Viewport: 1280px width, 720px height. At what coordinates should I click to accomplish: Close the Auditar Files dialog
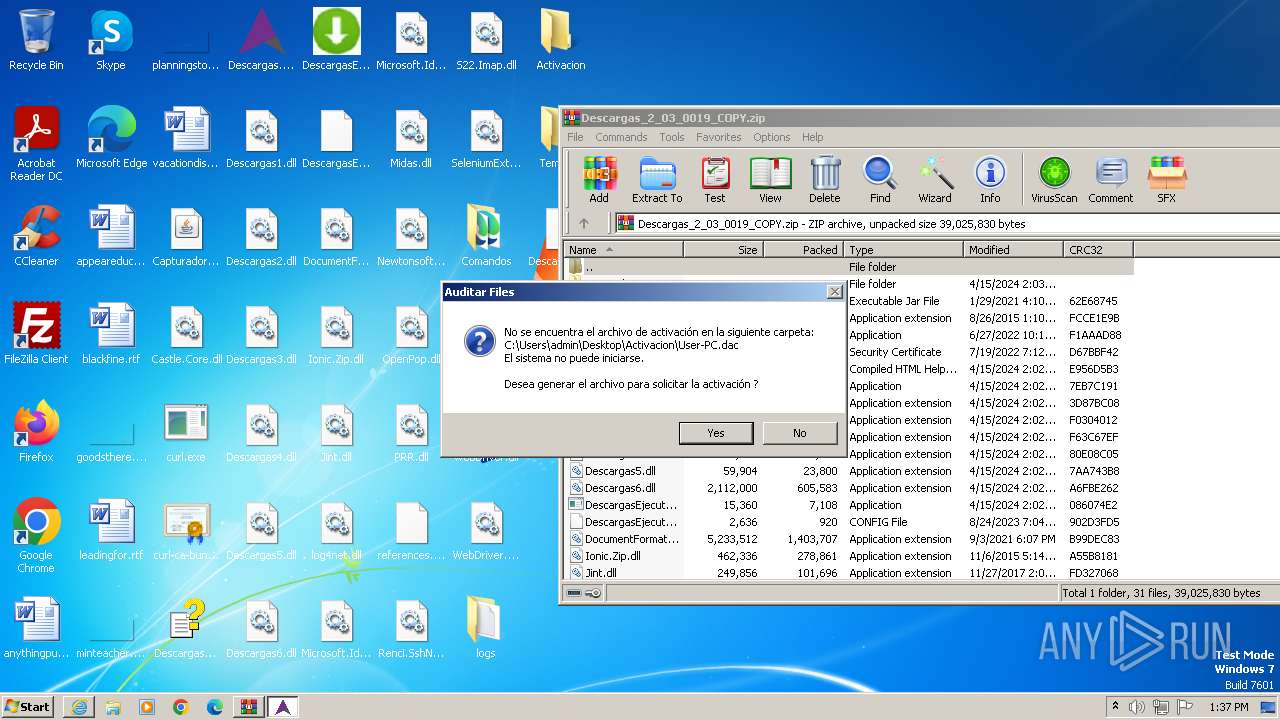click(834, 292)
